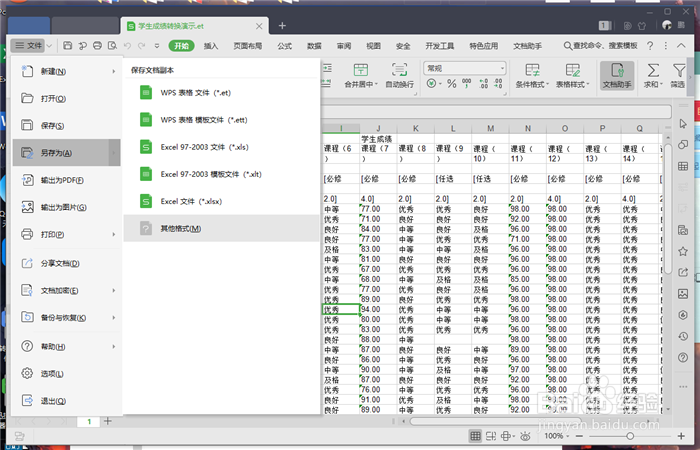
Task: Click the zoom in plus button
Action: (681, 436)
